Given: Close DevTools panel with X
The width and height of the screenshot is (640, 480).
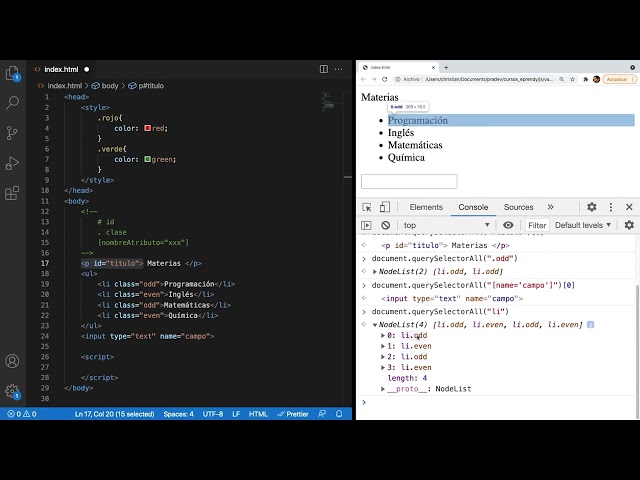Looking at the screenshot, I should pos(629,207).
